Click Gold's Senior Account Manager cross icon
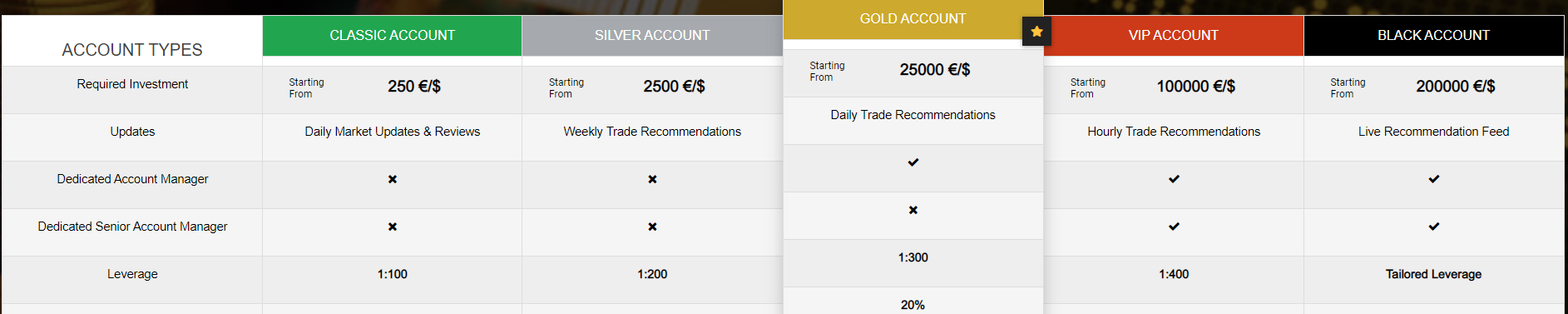 tap(913, 210)
